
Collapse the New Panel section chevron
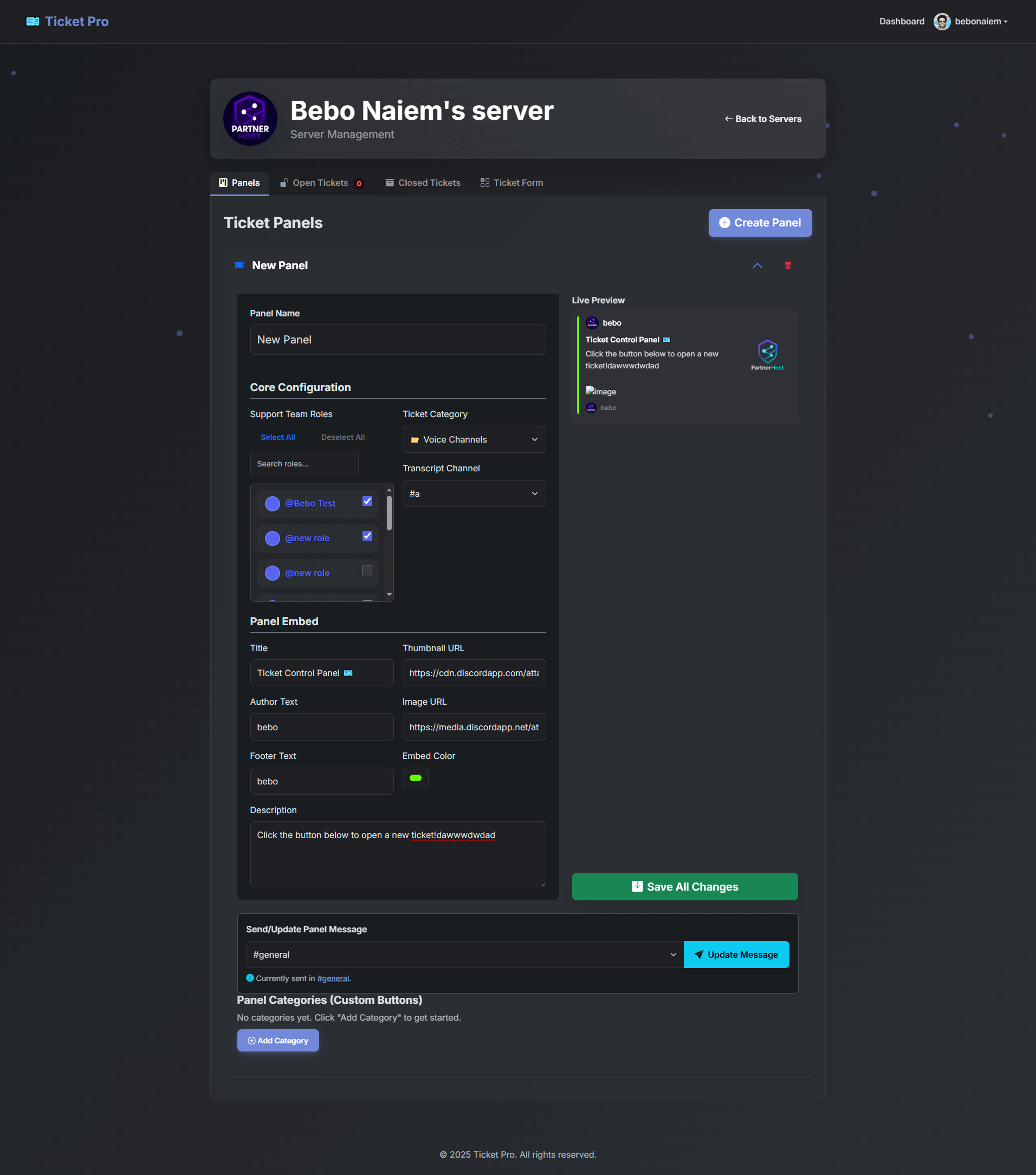click(x=757, y=265)
